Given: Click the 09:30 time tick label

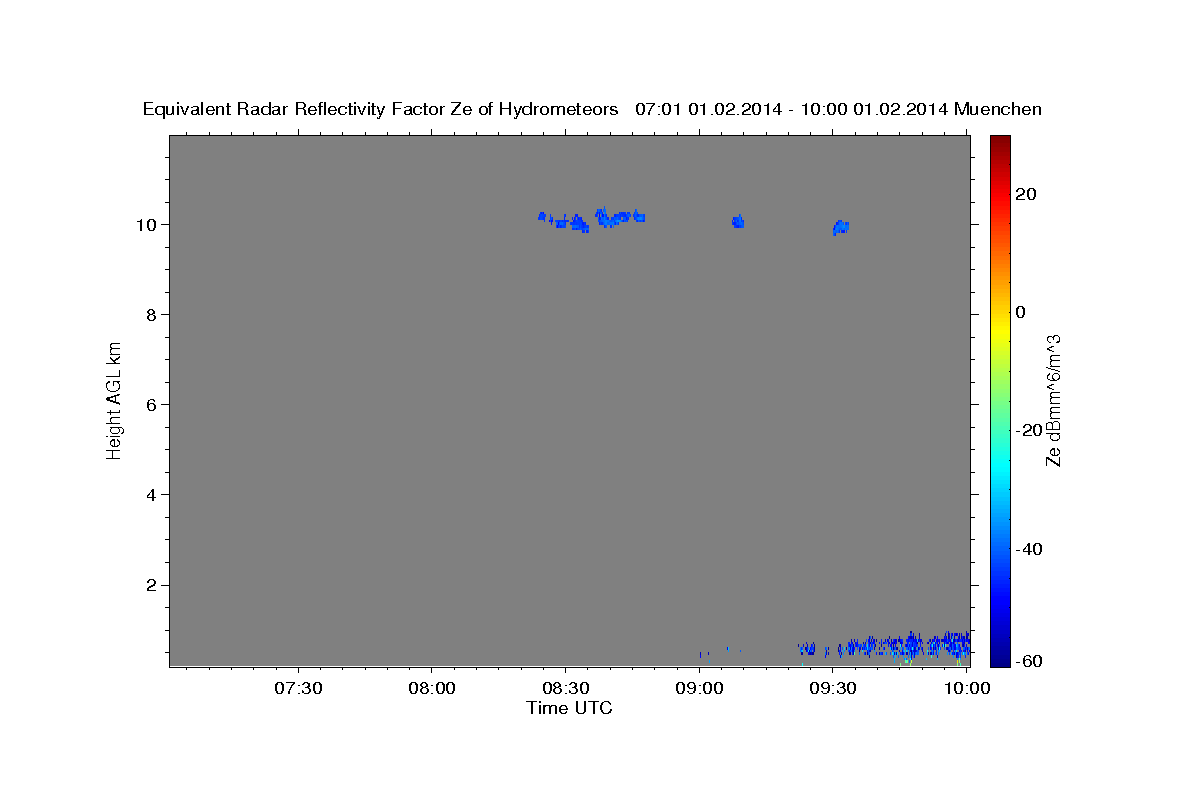Looking at the screenshot, I should click(x=832, y=689).
